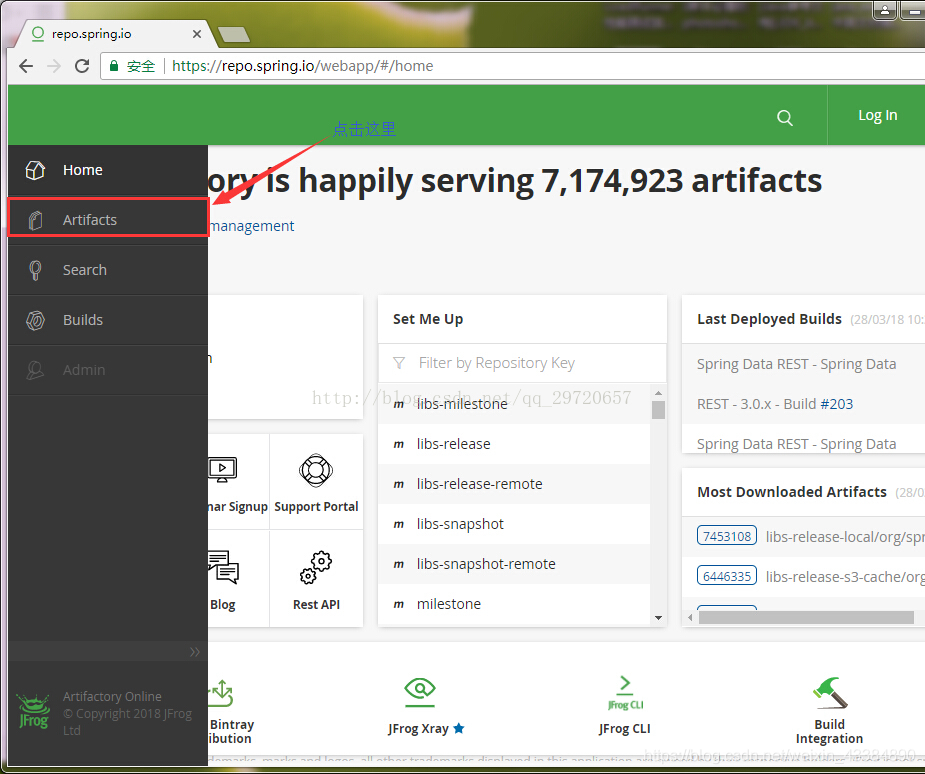Select libs-snapshot-remote repository
This screenshot has width=925, height=774.
pos(514,565)
